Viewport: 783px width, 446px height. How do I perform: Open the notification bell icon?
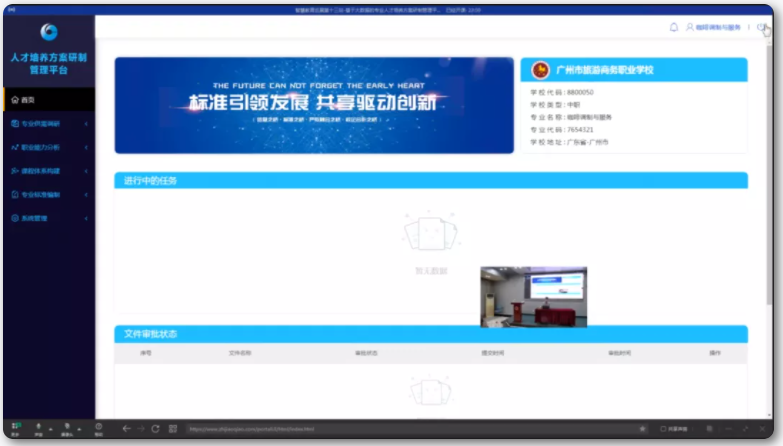coord(674,27)
